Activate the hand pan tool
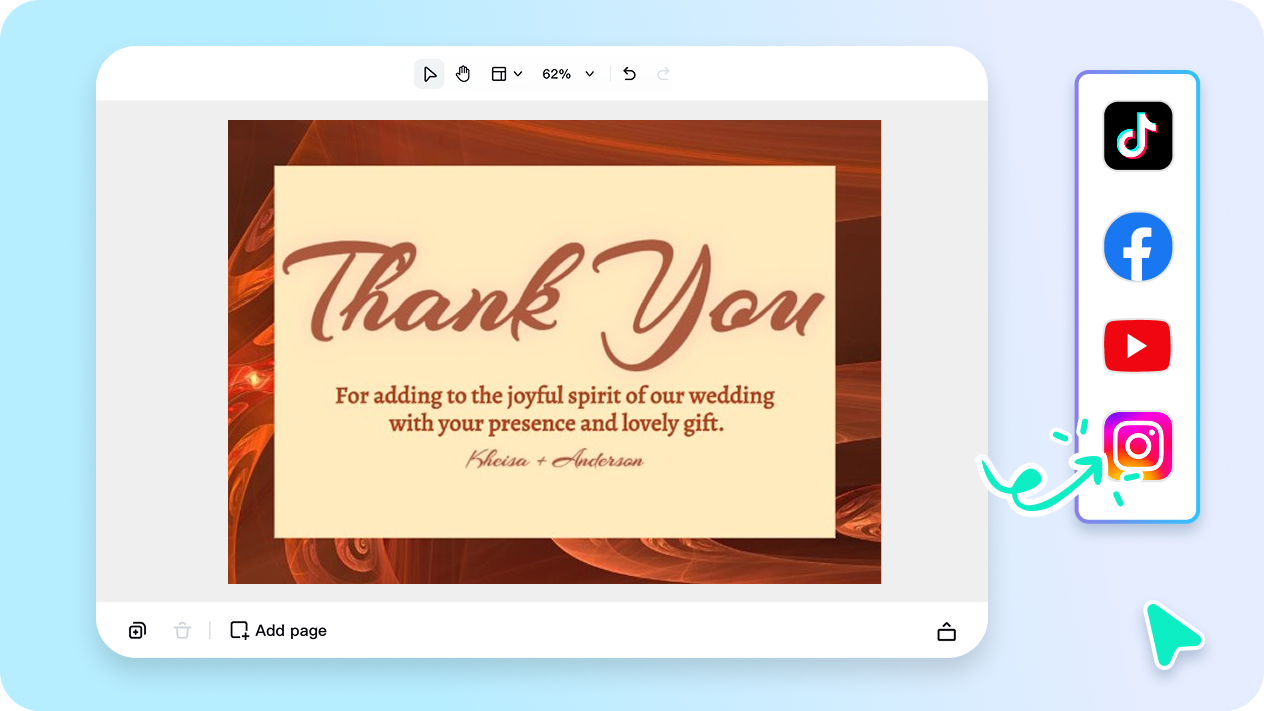The width and height of the screenshot is (1264, 711). coord(463,73)
